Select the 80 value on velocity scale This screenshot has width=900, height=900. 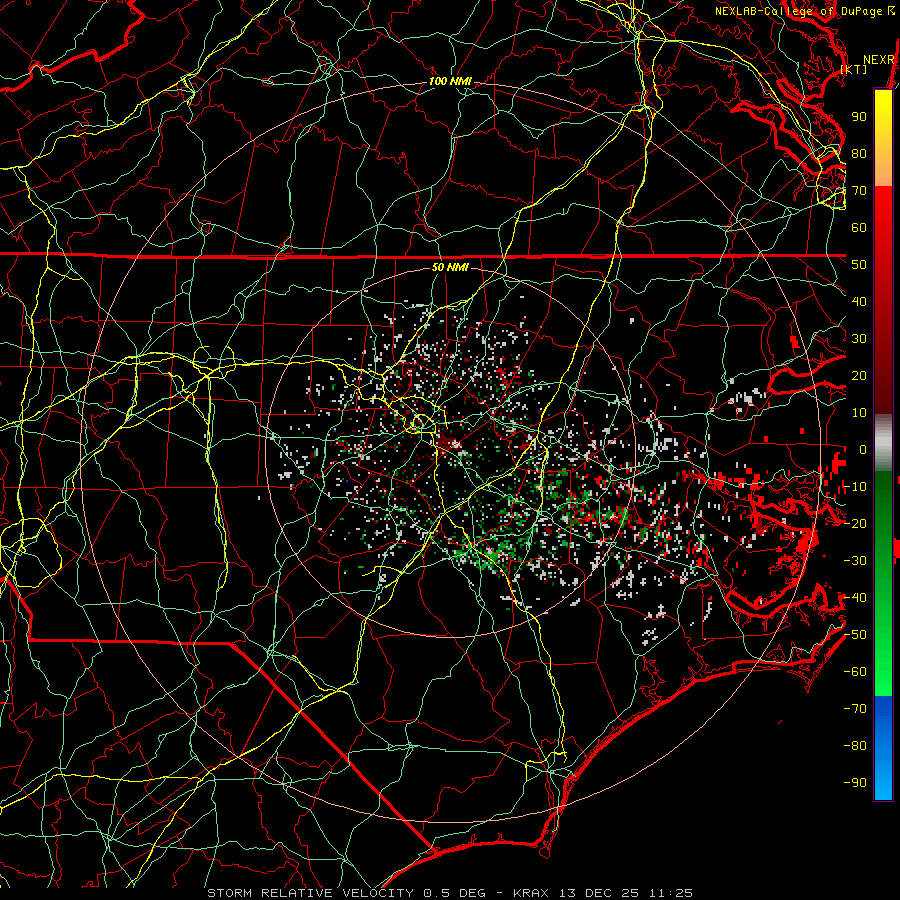(859, 153)
